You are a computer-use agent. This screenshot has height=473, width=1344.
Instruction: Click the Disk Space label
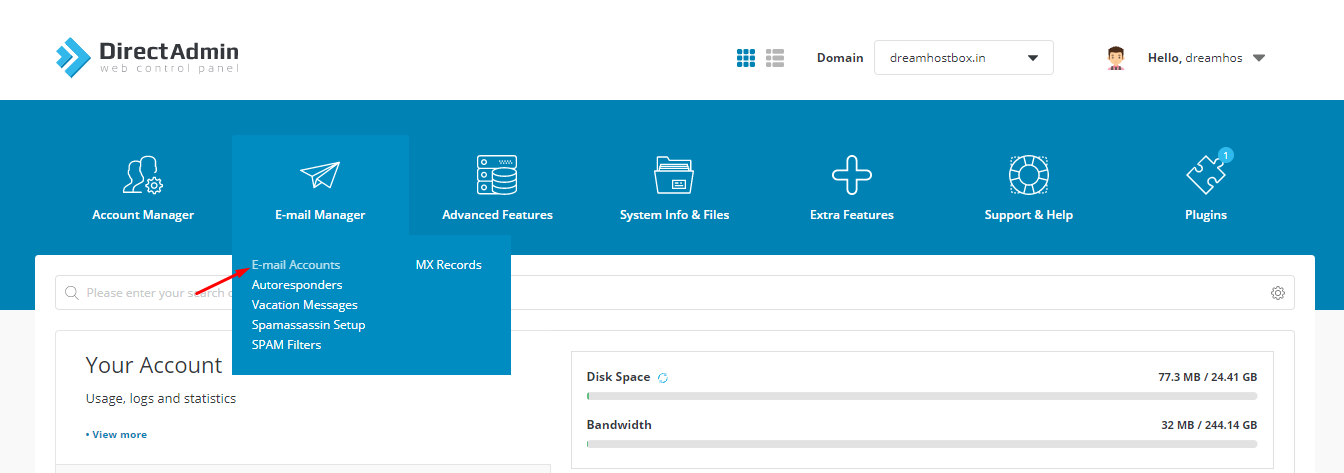618,377
